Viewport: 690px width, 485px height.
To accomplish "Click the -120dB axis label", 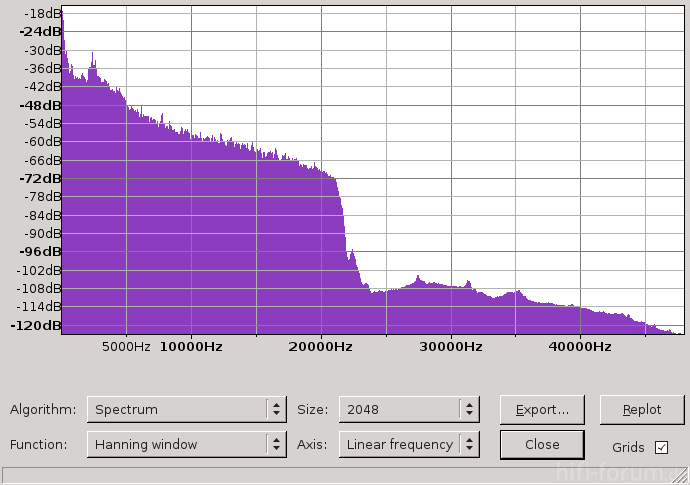I will click(36, 326).
